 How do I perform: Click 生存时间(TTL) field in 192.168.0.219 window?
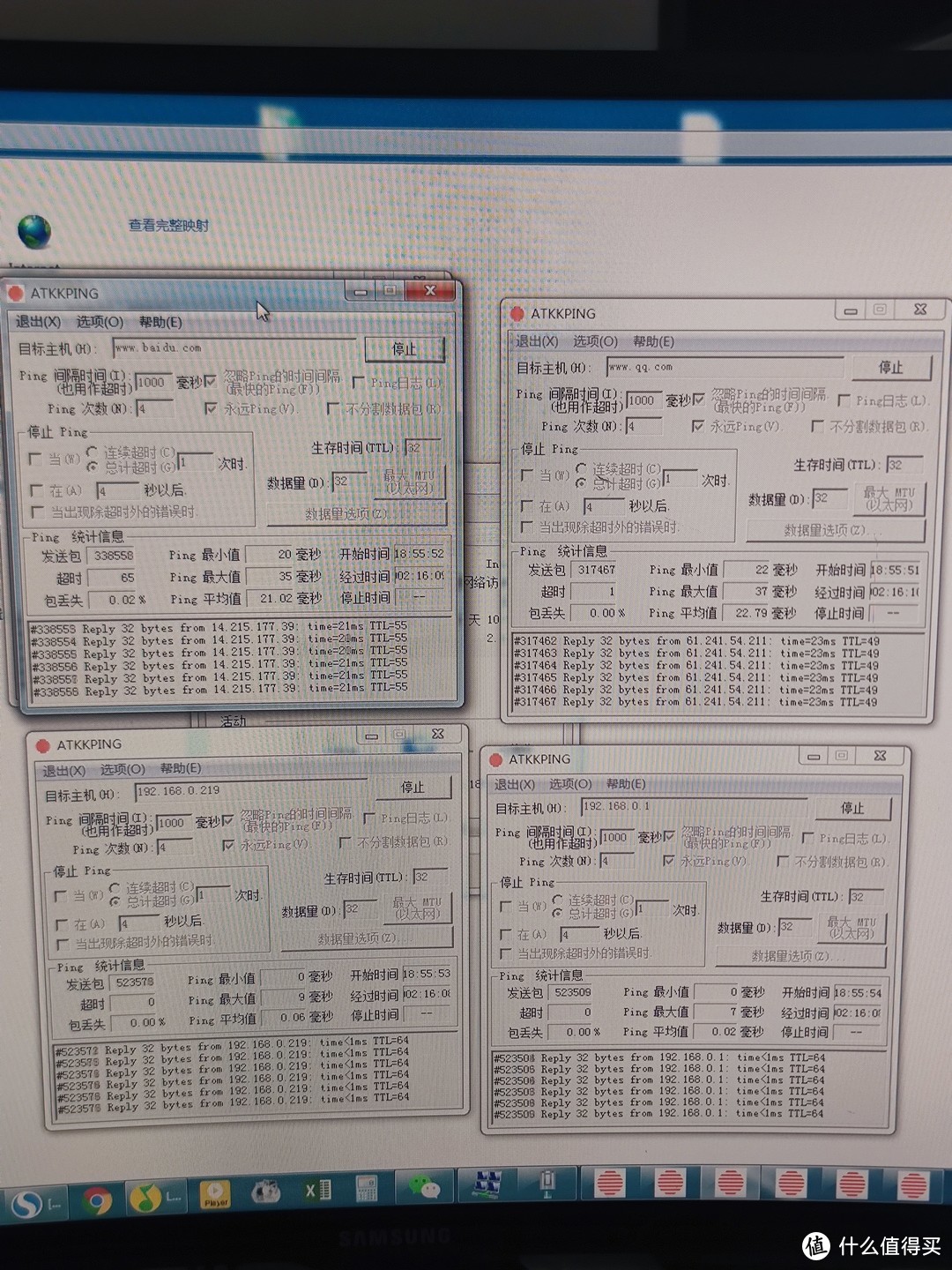tap(430, 877)
